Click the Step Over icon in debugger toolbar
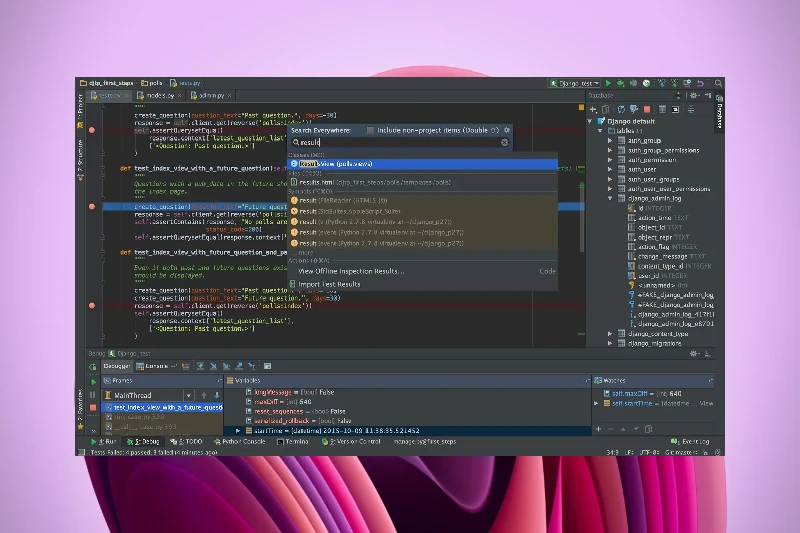This screenshot has width=800, height=533. point(201,366)
